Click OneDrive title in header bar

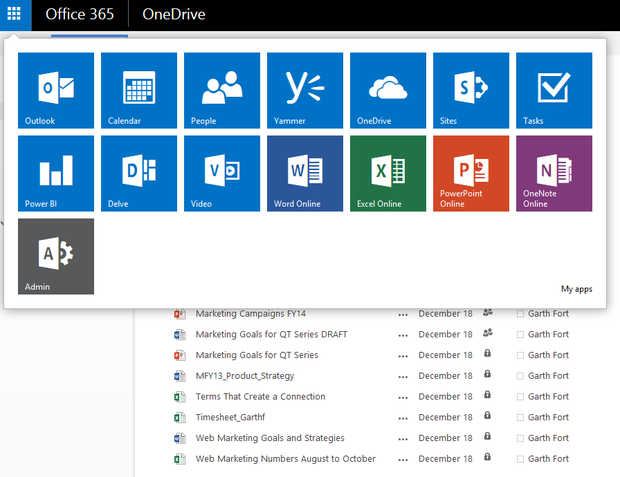tap(174, 14)
